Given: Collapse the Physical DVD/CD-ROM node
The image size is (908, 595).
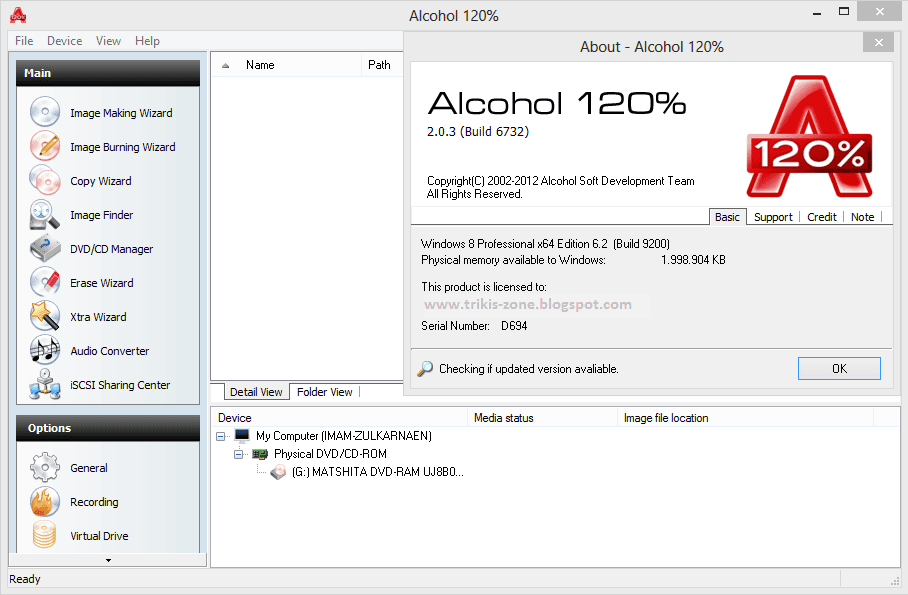Looking at the screenshot, I should [x=239, y=454].
